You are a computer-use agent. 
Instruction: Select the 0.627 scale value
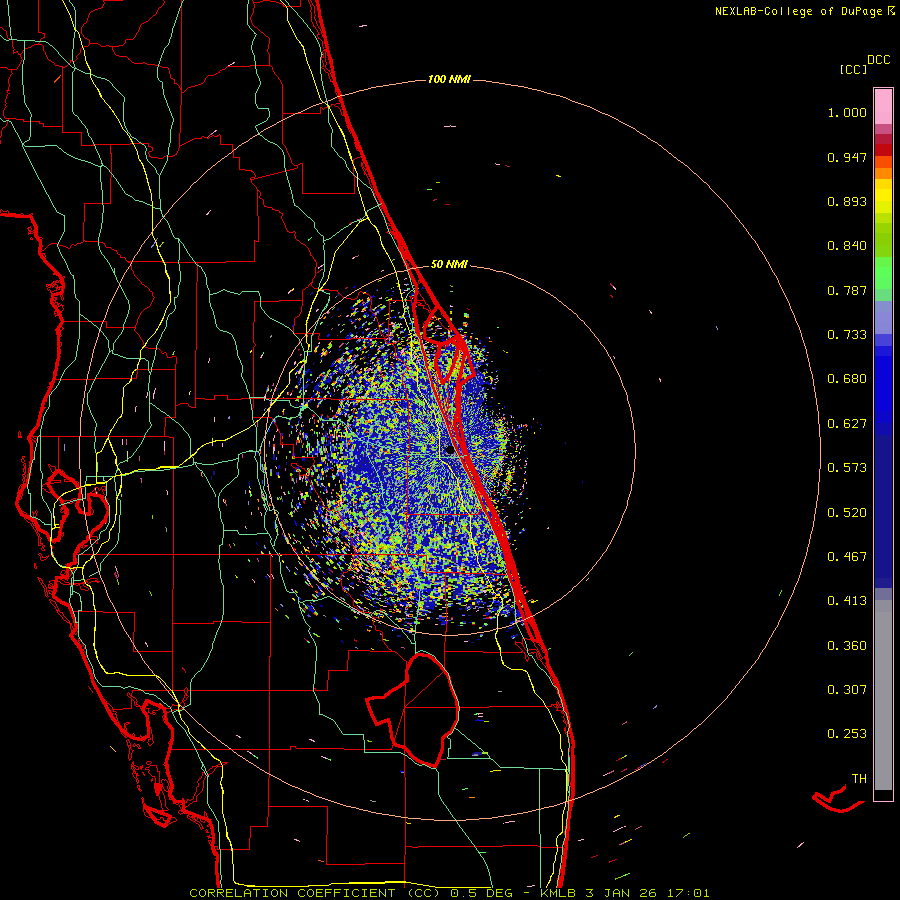pos(847,424)
